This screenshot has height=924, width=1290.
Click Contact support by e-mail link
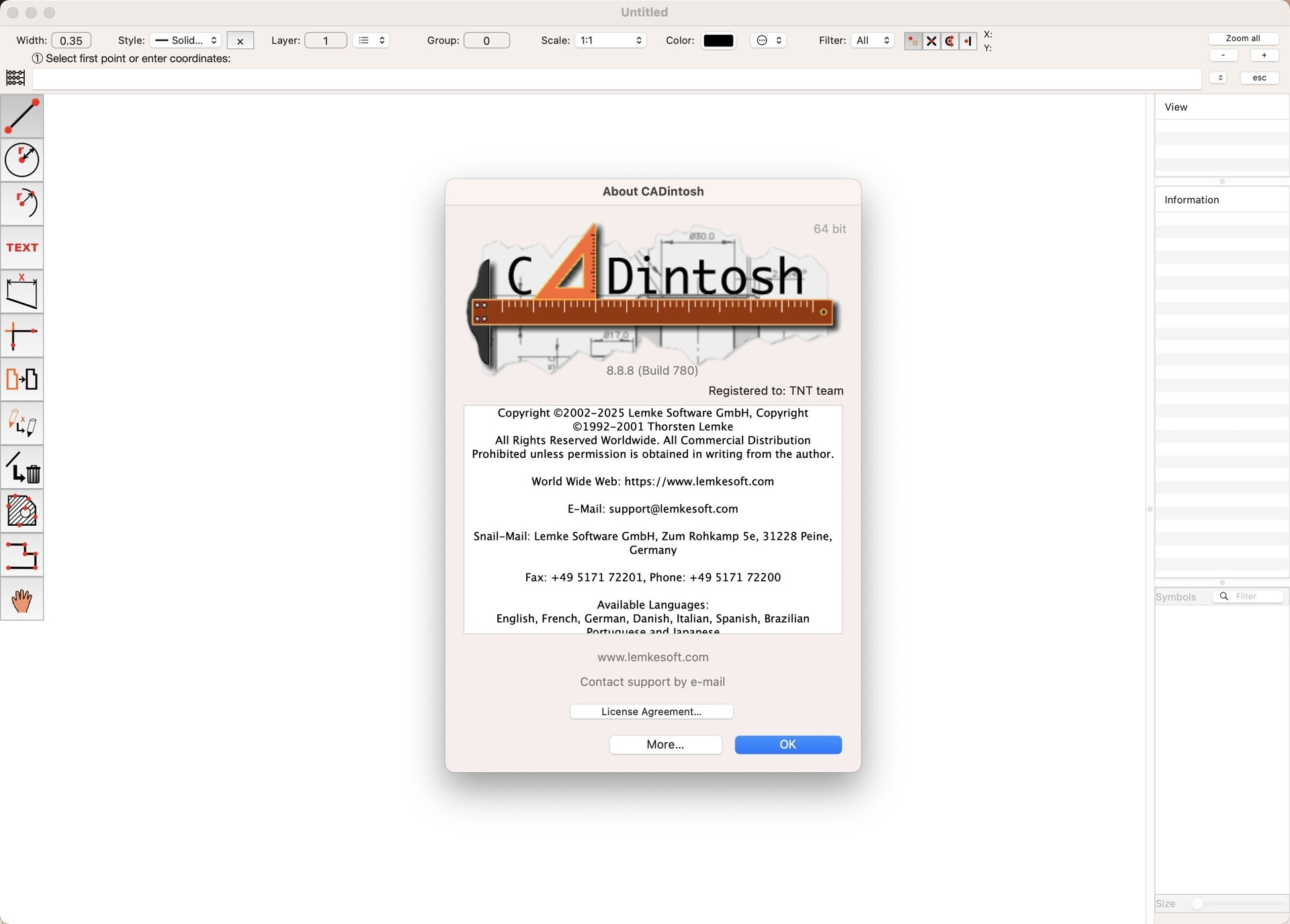click(x=652, y=682)
